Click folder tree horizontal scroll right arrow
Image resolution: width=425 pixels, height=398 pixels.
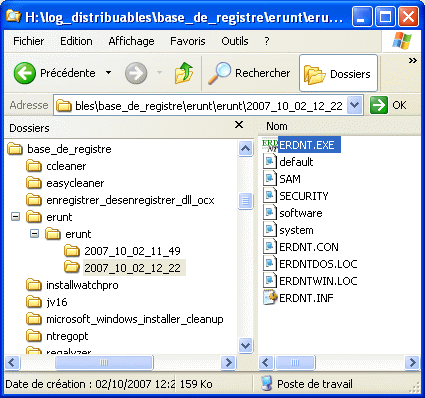tap(229, 362)
